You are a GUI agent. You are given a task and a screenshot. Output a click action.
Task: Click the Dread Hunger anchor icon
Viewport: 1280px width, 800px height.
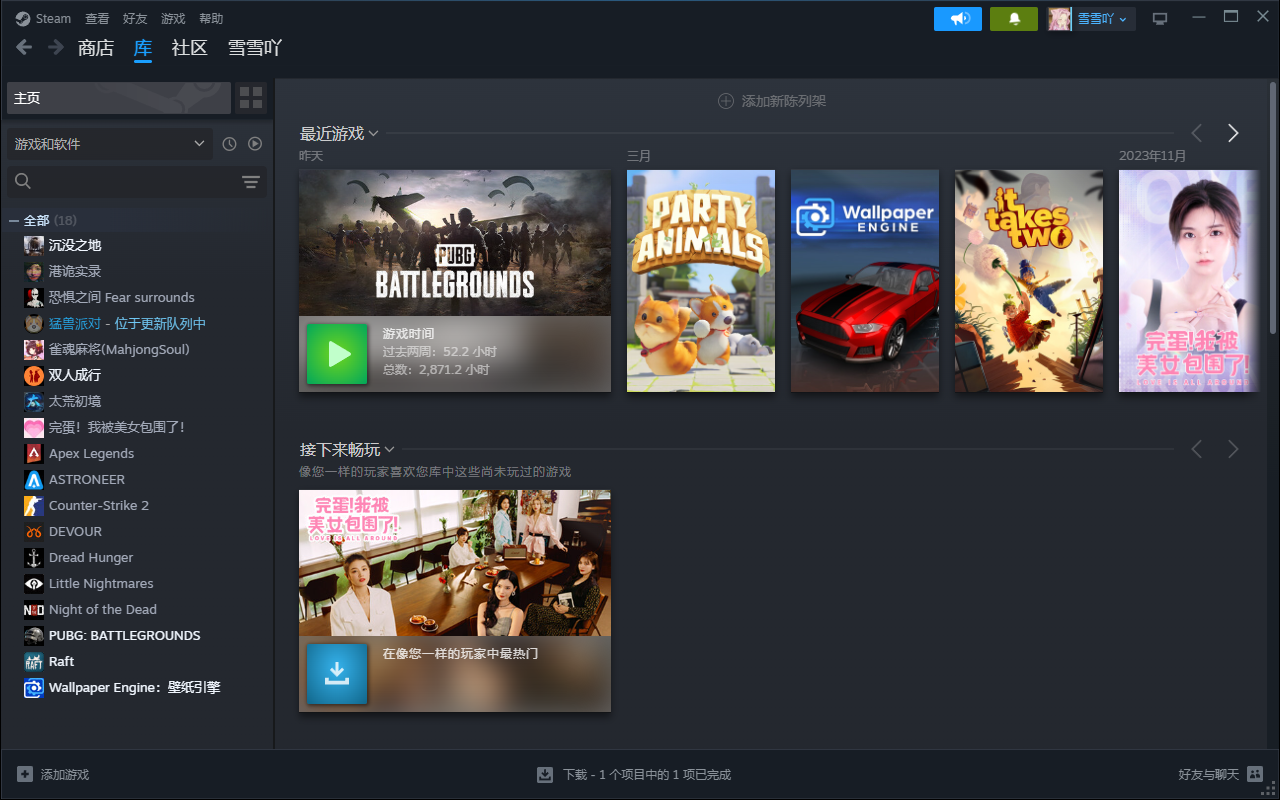[x=34, y=557]
